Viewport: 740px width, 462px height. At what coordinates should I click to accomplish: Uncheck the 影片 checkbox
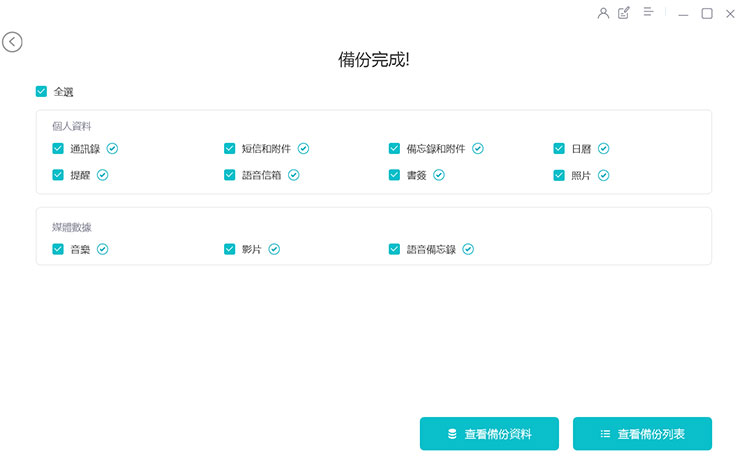[x=229, y=249]
